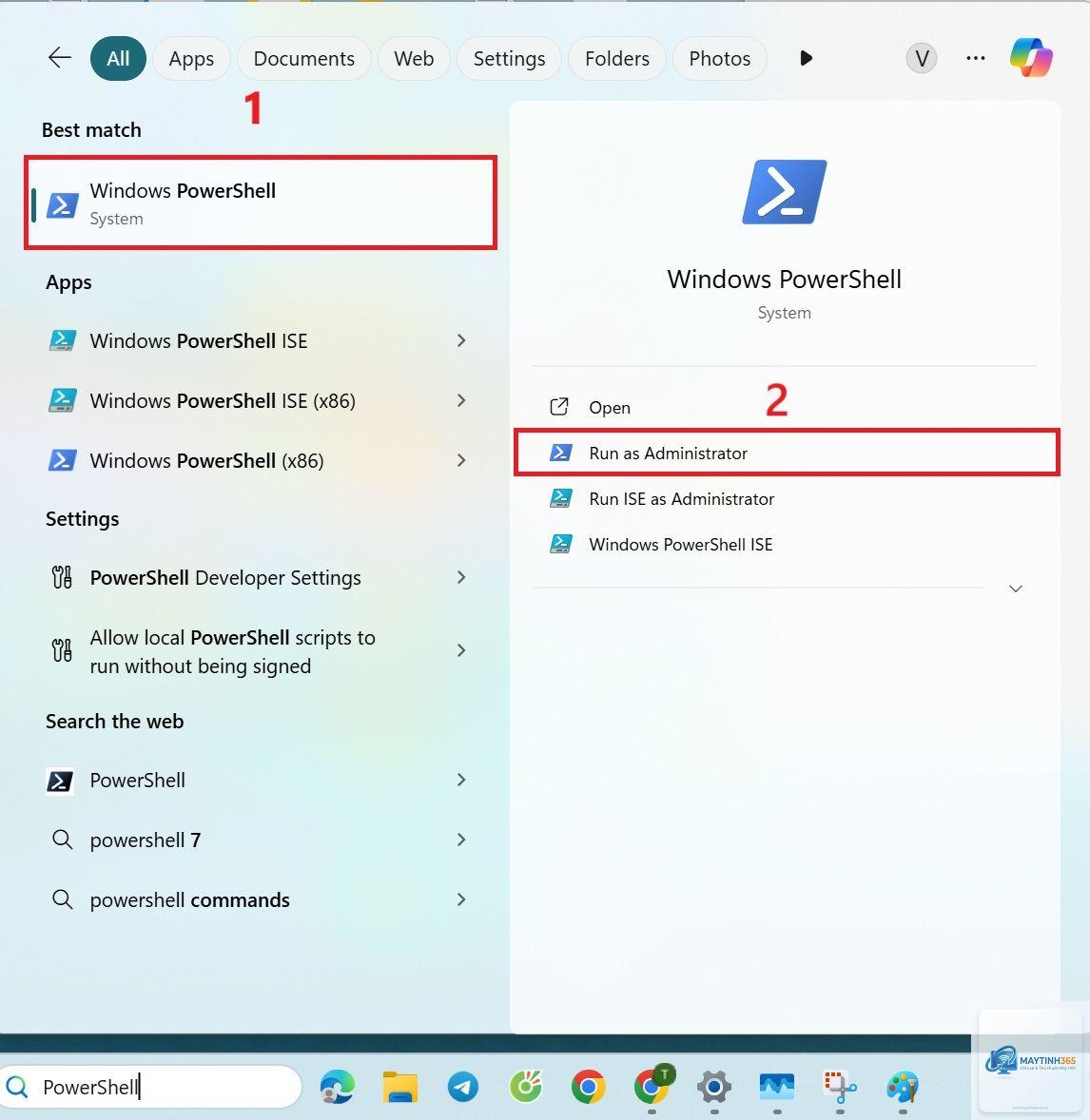This screenshot has height=1120, width=1090.
Task: Show more filters with the play arrow
Action: tap(806, 59)
